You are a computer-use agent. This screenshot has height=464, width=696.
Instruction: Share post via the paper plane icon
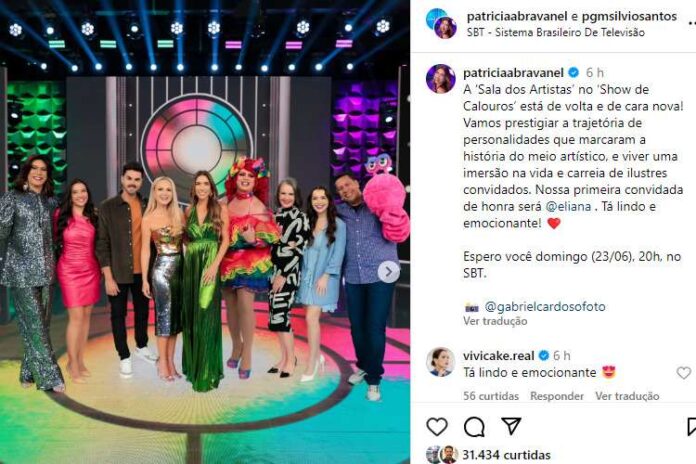(511, 426)
